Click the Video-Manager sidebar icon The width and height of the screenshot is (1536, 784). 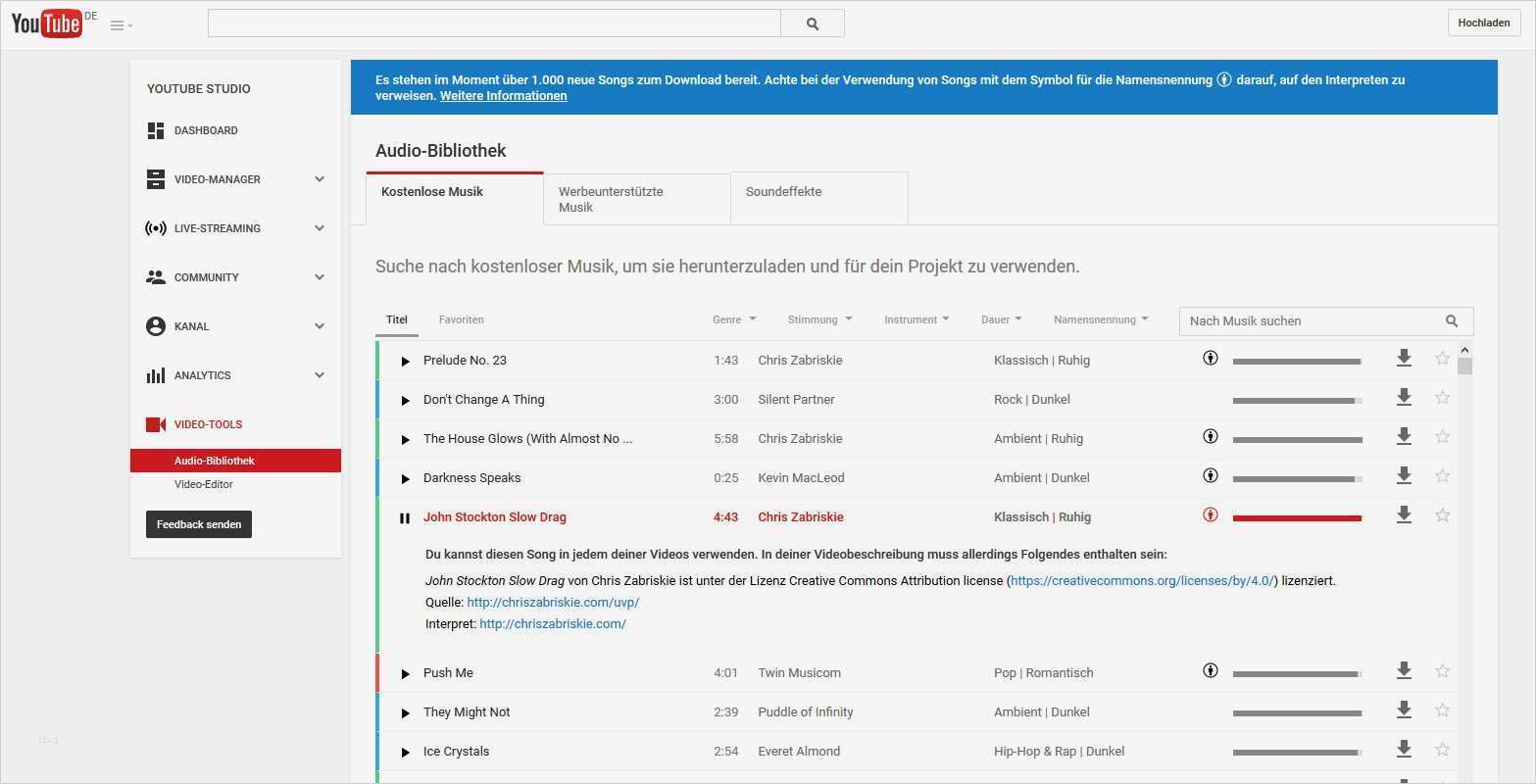[156, 179]
